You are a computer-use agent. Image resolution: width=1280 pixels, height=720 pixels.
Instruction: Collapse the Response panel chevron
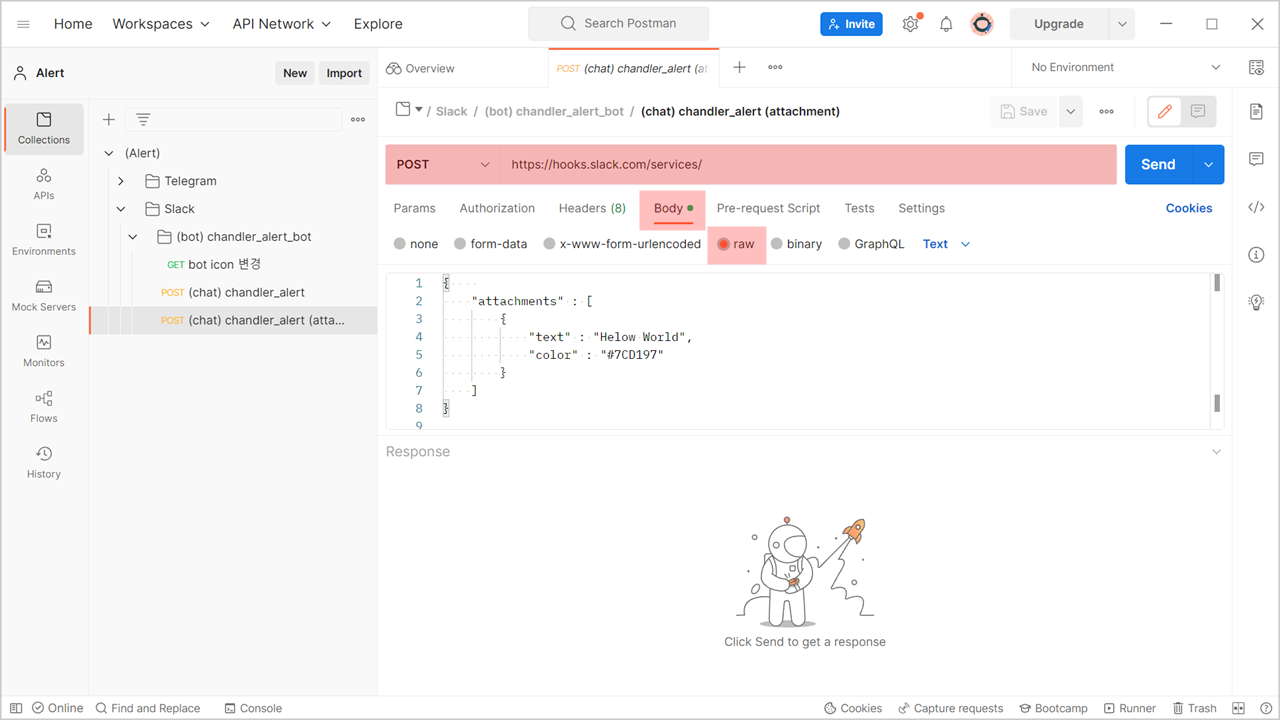tap(1216, 452)
